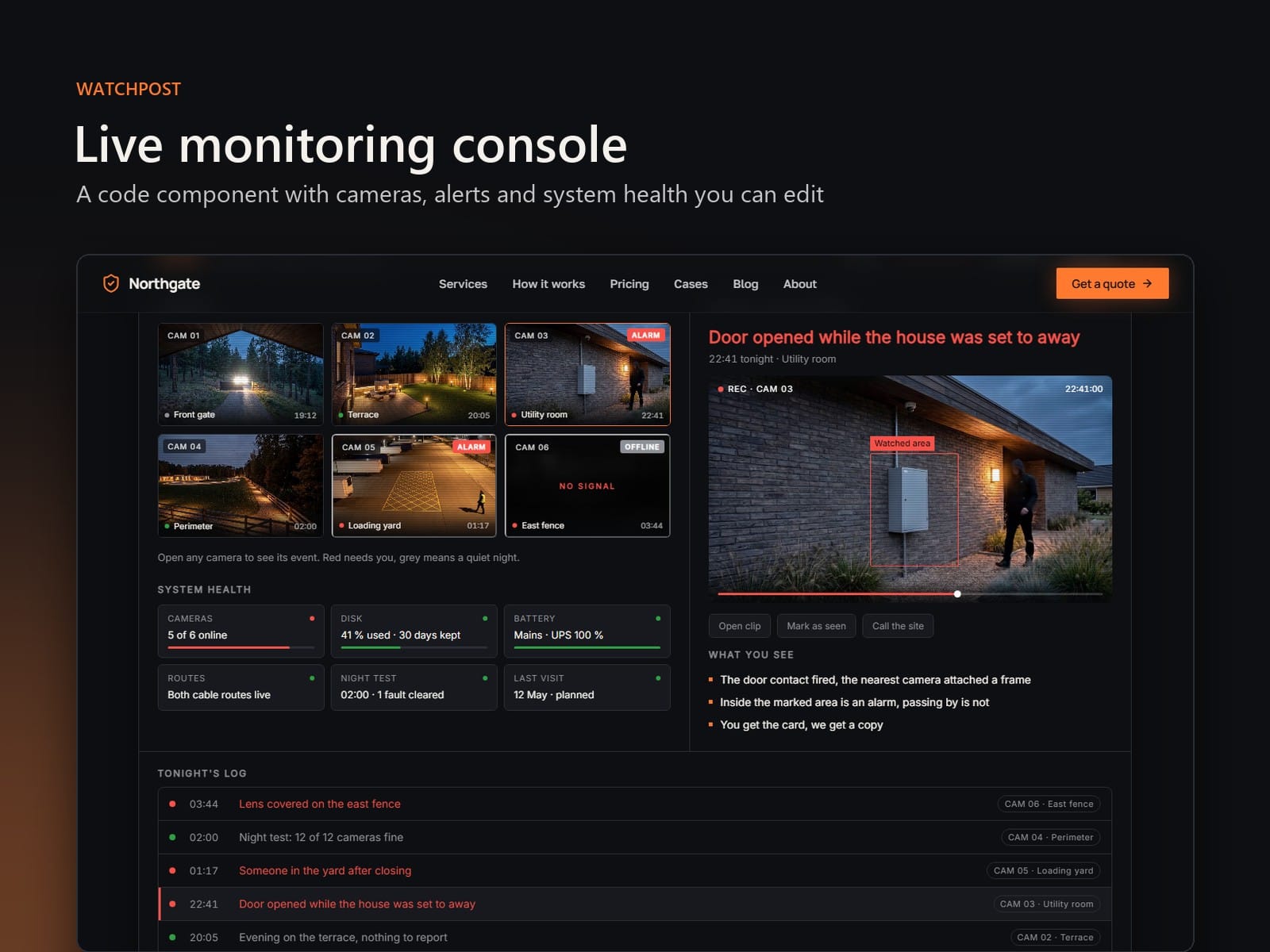The width and height of the screenshot is (1270, 952).
Task: Click the 'NO SIGNAL' text on CAM 06
Action: (587, 486)
